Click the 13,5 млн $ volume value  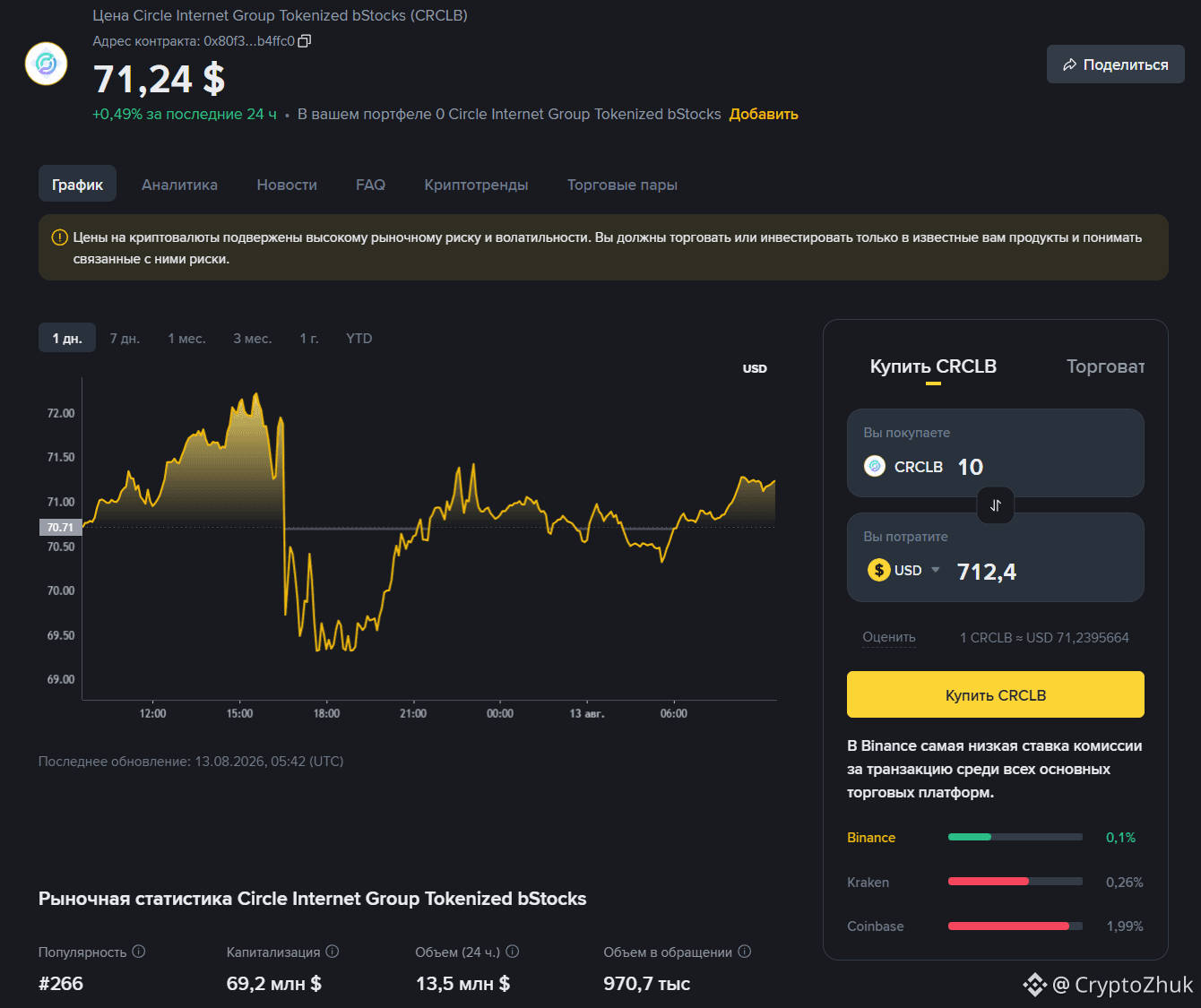(x=462, y=983)
